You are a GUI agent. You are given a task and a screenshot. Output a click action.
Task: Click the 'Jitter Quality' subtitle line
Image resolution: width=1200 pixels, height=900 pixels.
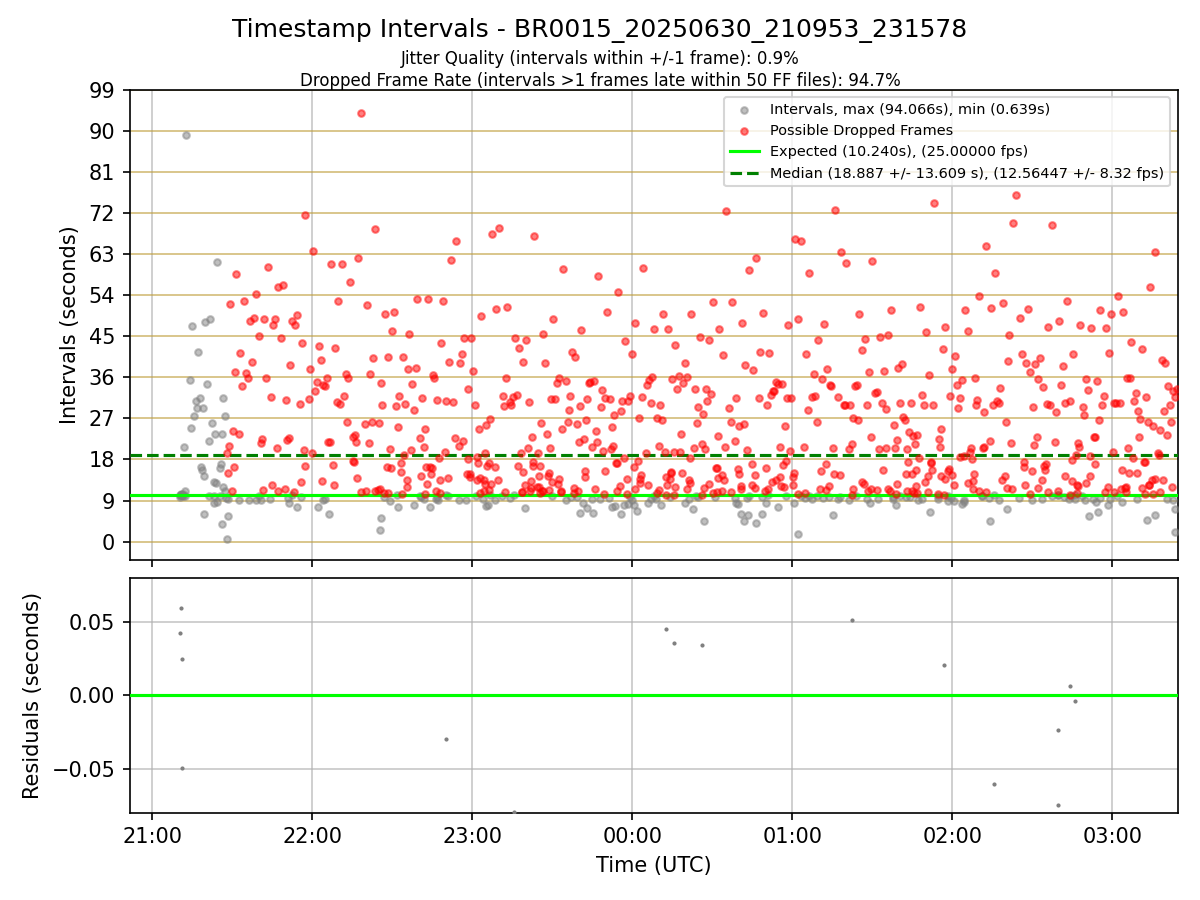599,58
